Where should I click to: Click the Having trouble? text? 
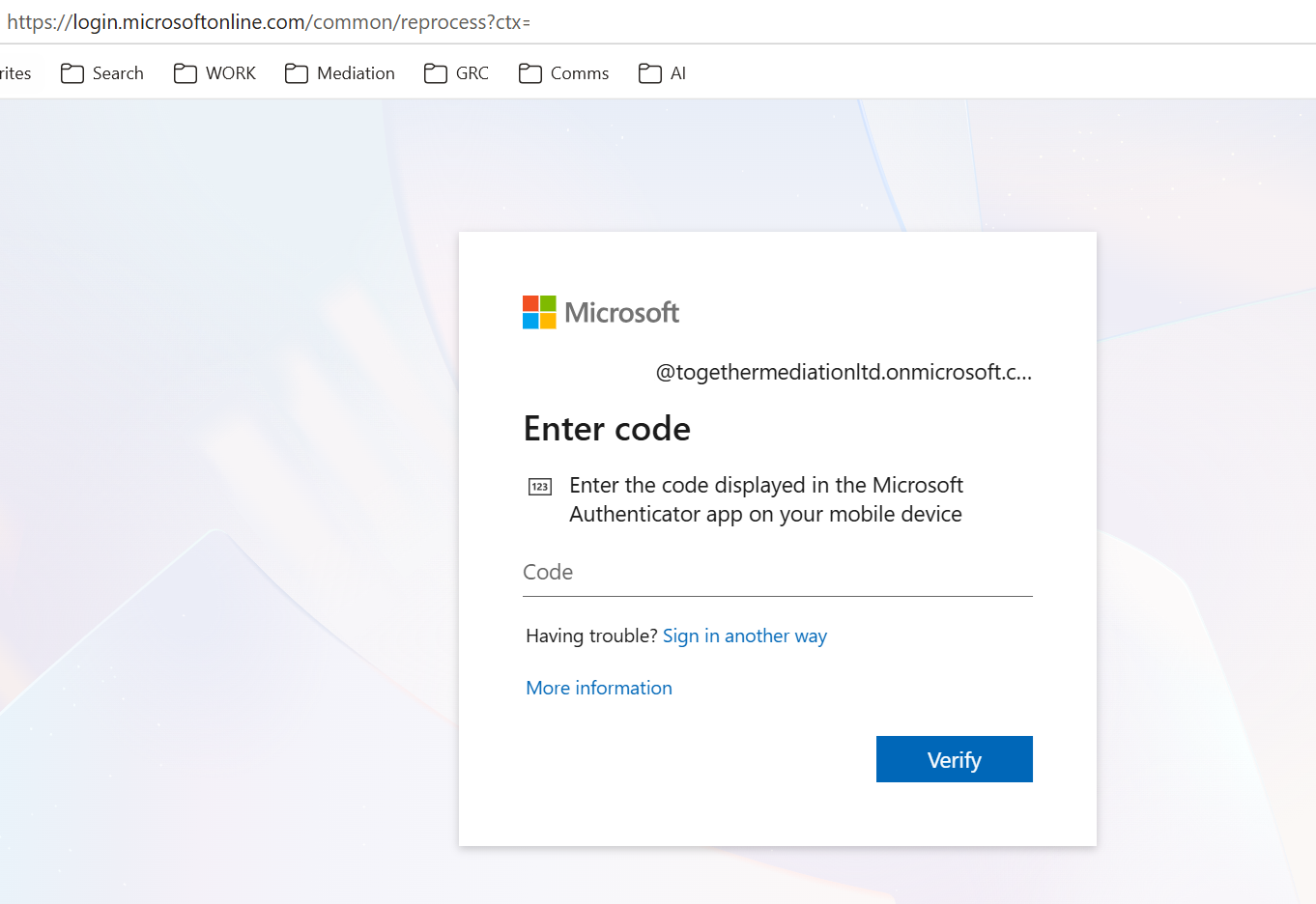591,636
